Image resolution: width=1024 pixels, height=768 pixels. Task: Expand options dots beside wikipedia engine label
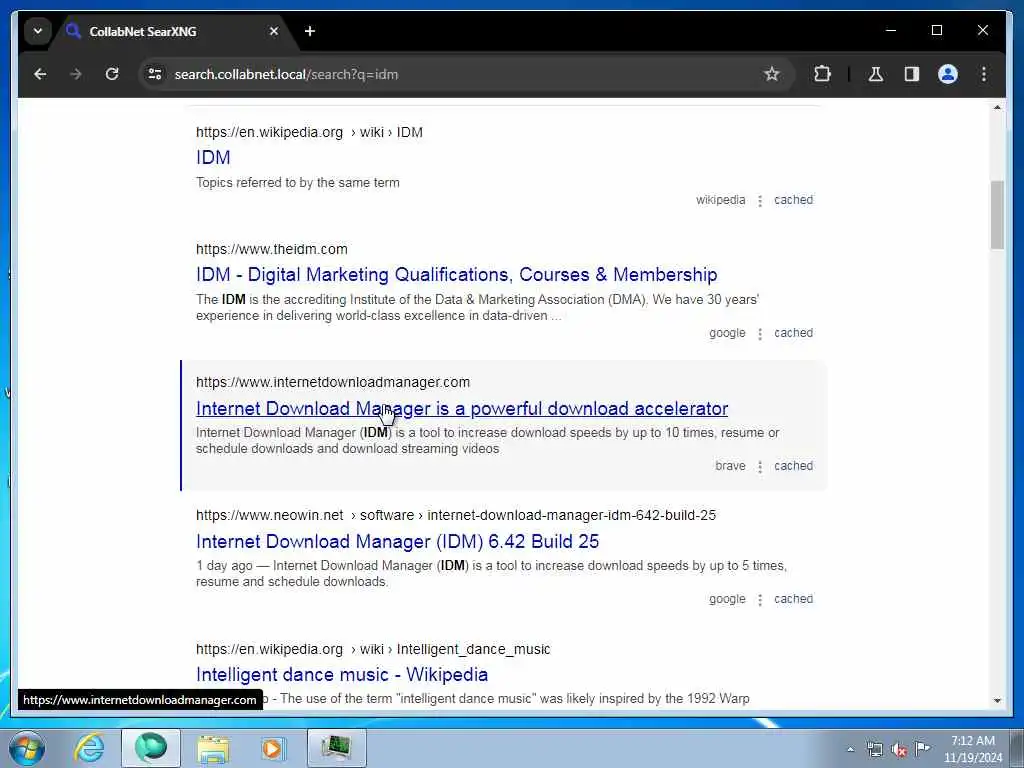click(760, 200)
